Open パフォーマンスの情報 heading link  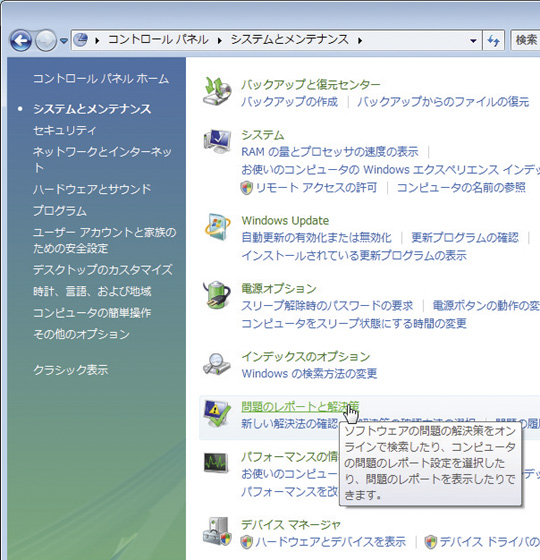[290, 457]
